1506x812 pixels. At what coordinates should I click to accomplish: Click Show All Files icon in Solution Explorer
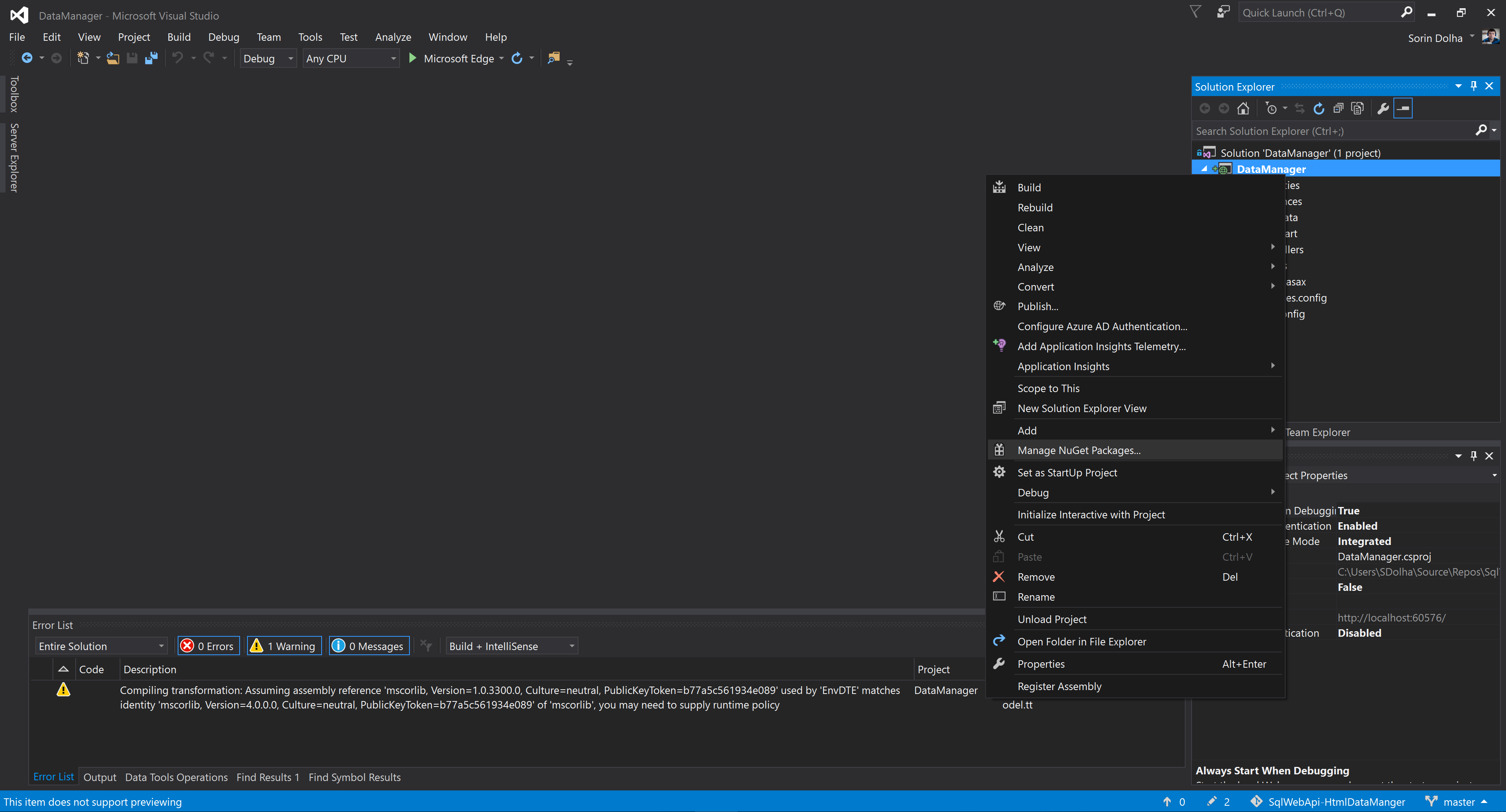tap(1357, 109)
